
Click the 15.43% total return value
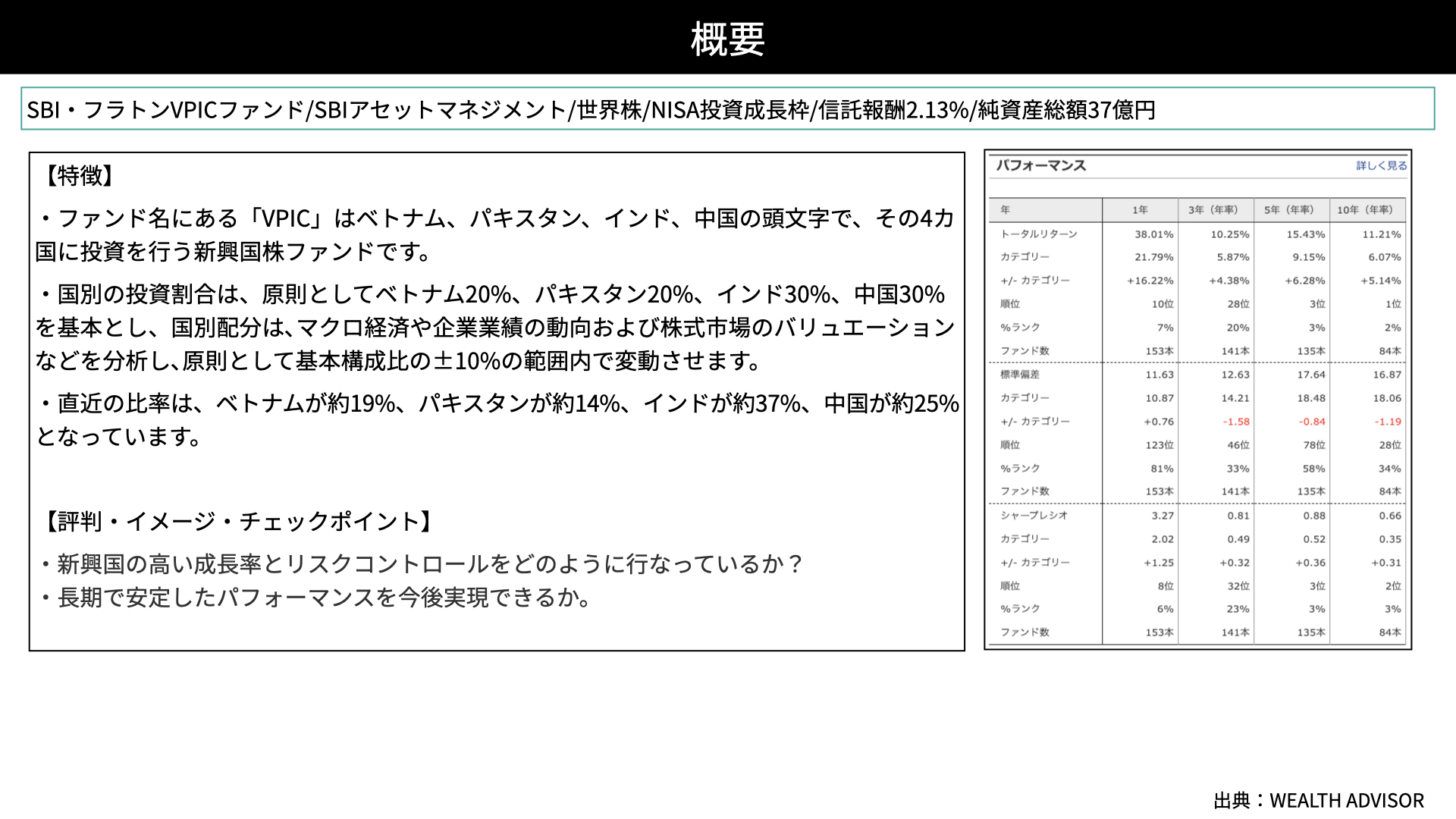tap(1305, 234)
